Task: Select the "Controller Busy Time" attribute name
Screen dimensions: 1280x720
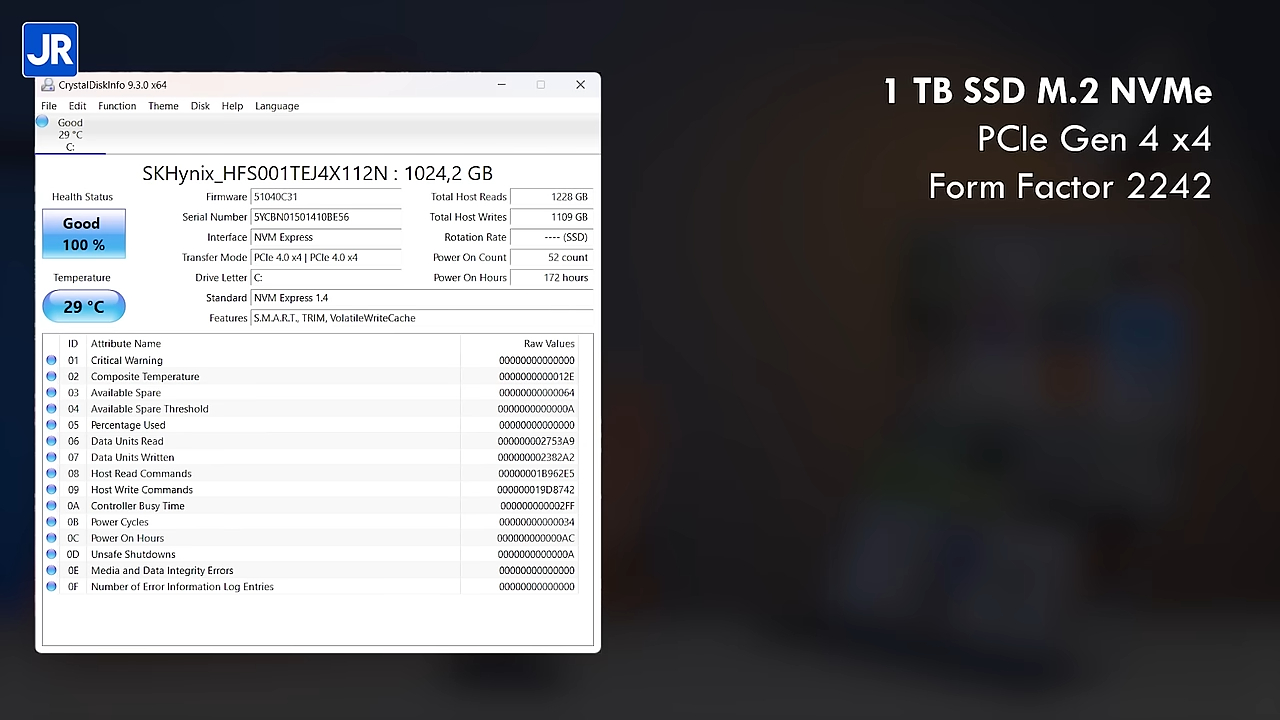Action: click(138, 506)
